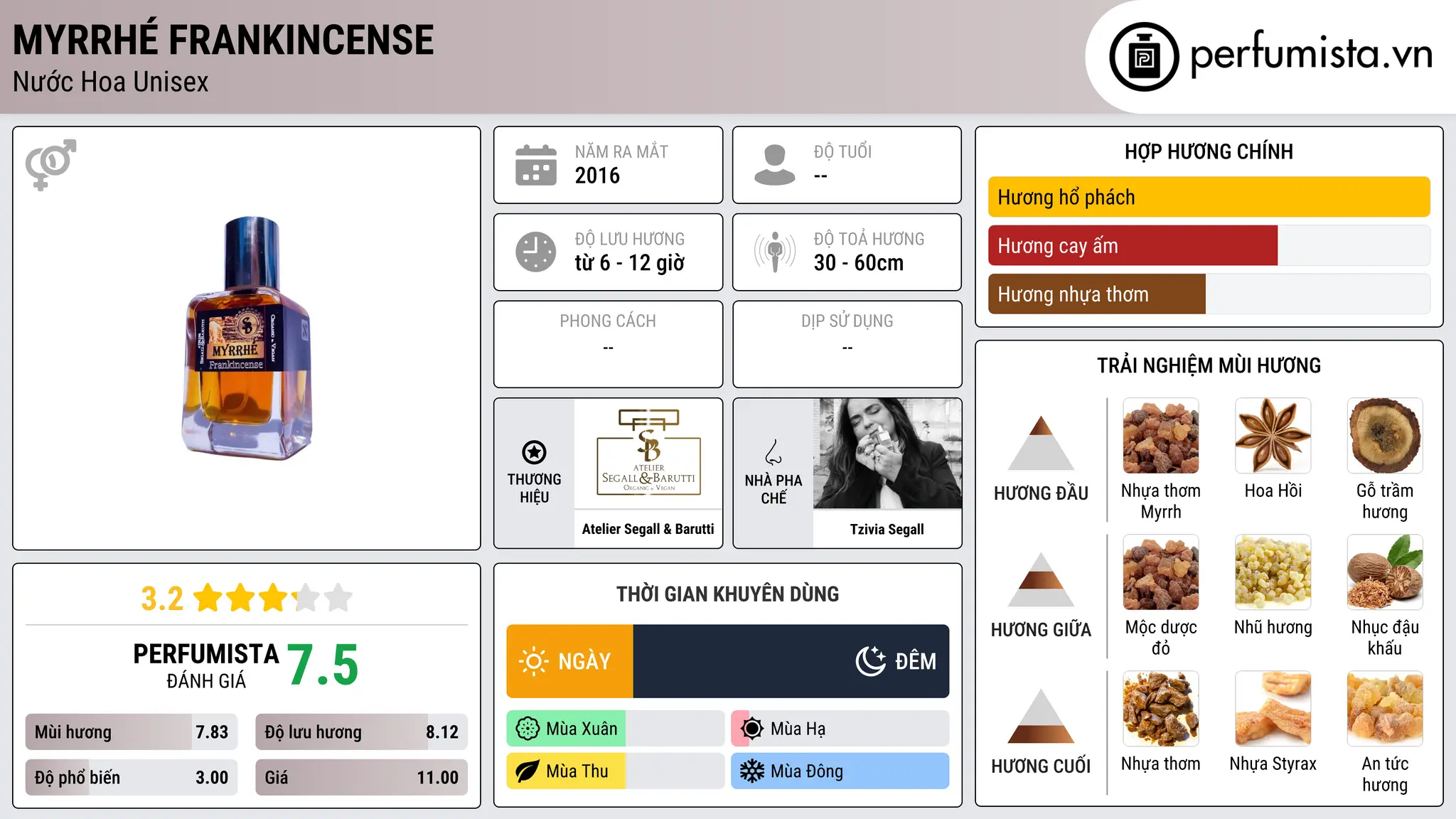
Task: Click the Myrrhé Frankincense title
Action: pyautogui.click(x=223, y=40)
